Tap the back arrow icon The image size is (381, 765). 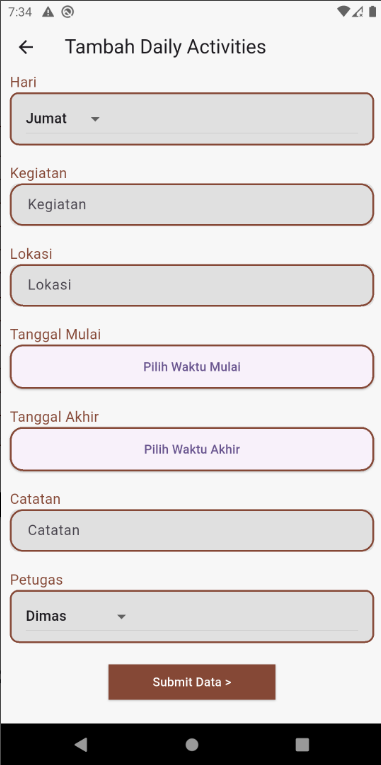click(26, 47)
